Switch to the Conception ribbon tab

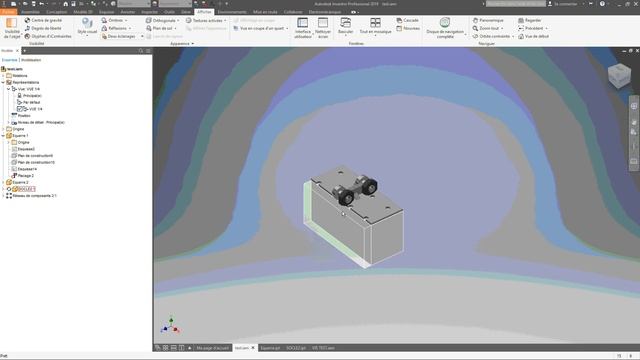coord(56,12)
